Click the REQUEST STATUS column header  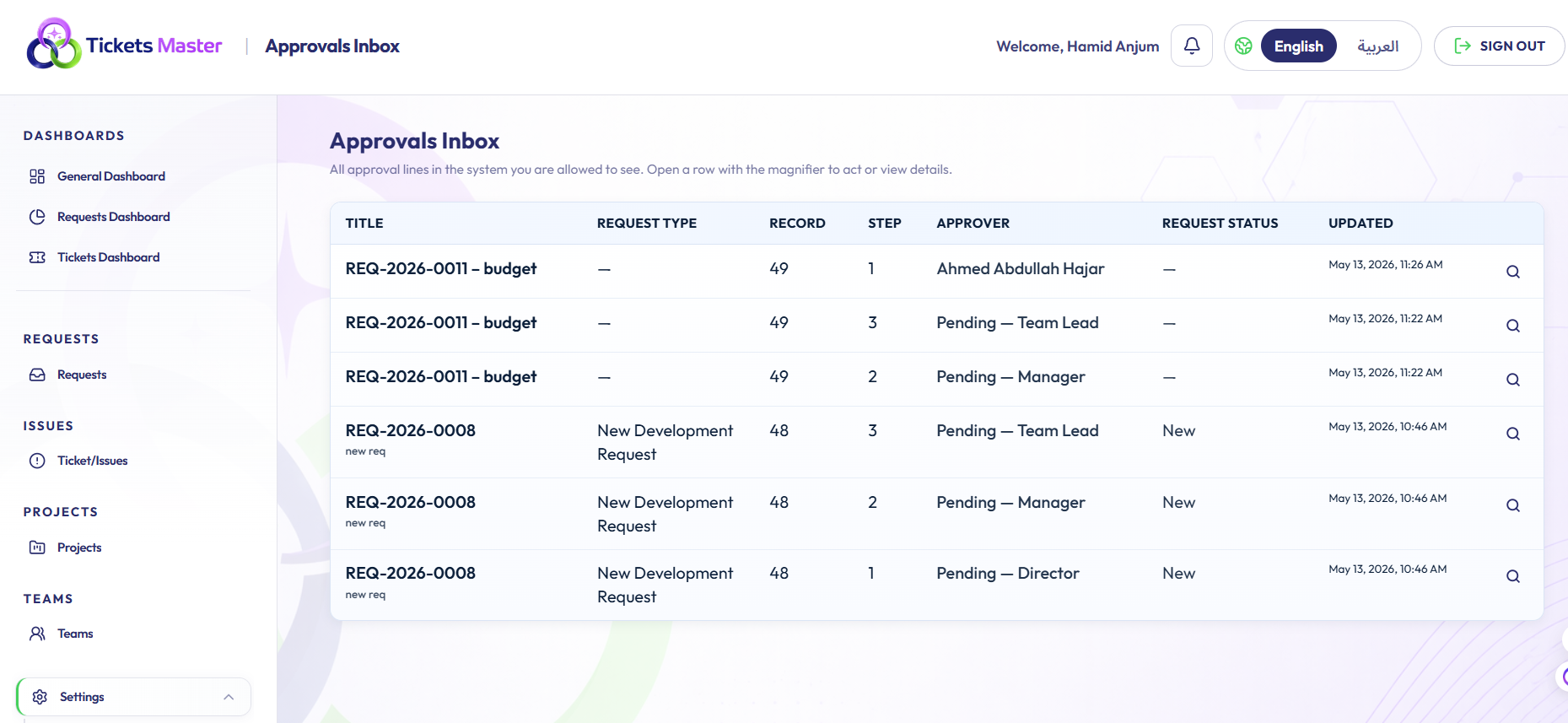[1220, 224]
